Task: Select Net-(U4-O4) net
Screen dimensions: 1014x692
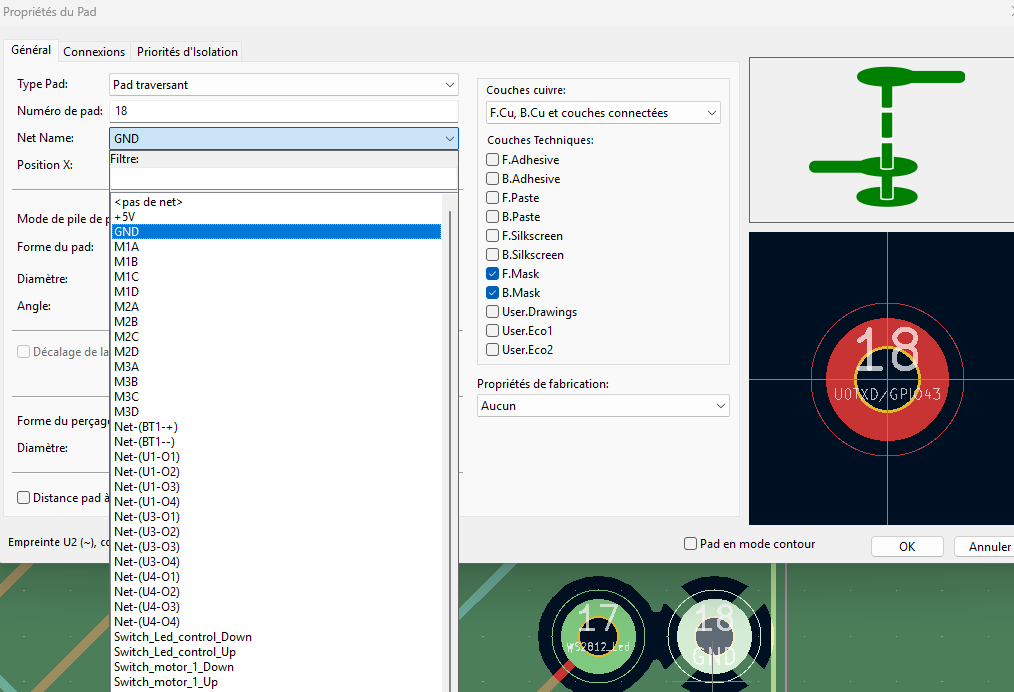Action: [276, 622]
